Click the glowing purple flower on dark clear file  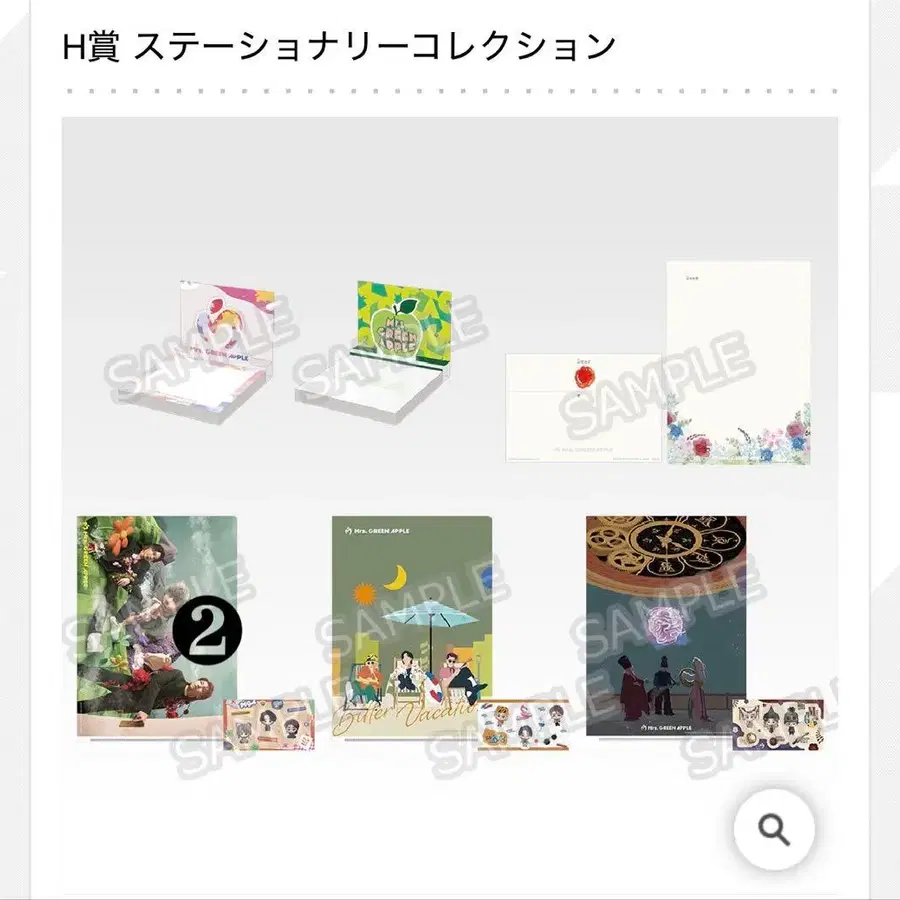click(665, 626)
